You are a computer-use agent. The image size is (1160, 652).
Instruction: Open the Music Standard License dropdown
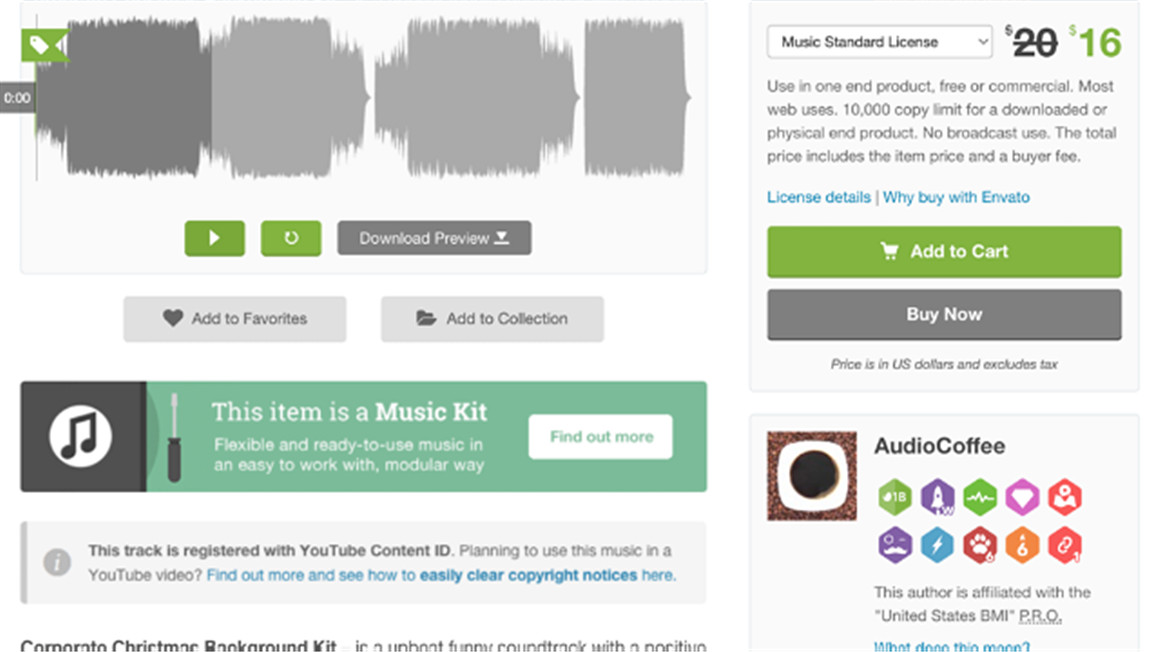click(879, 42)
